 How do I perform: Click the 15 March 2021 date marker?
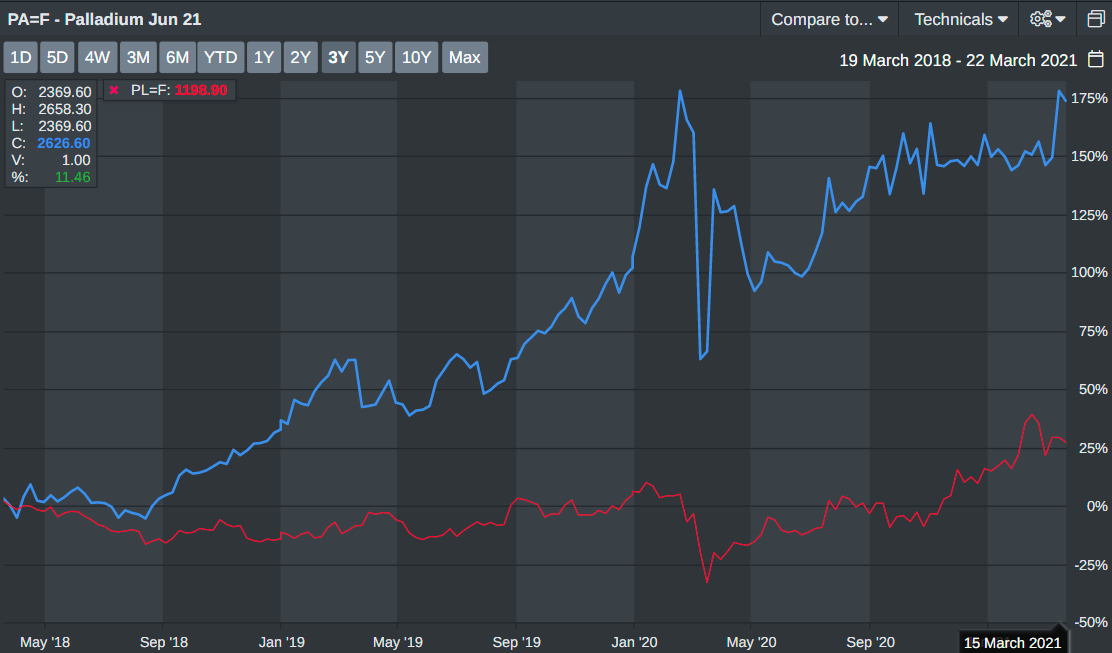[1012, 642]
